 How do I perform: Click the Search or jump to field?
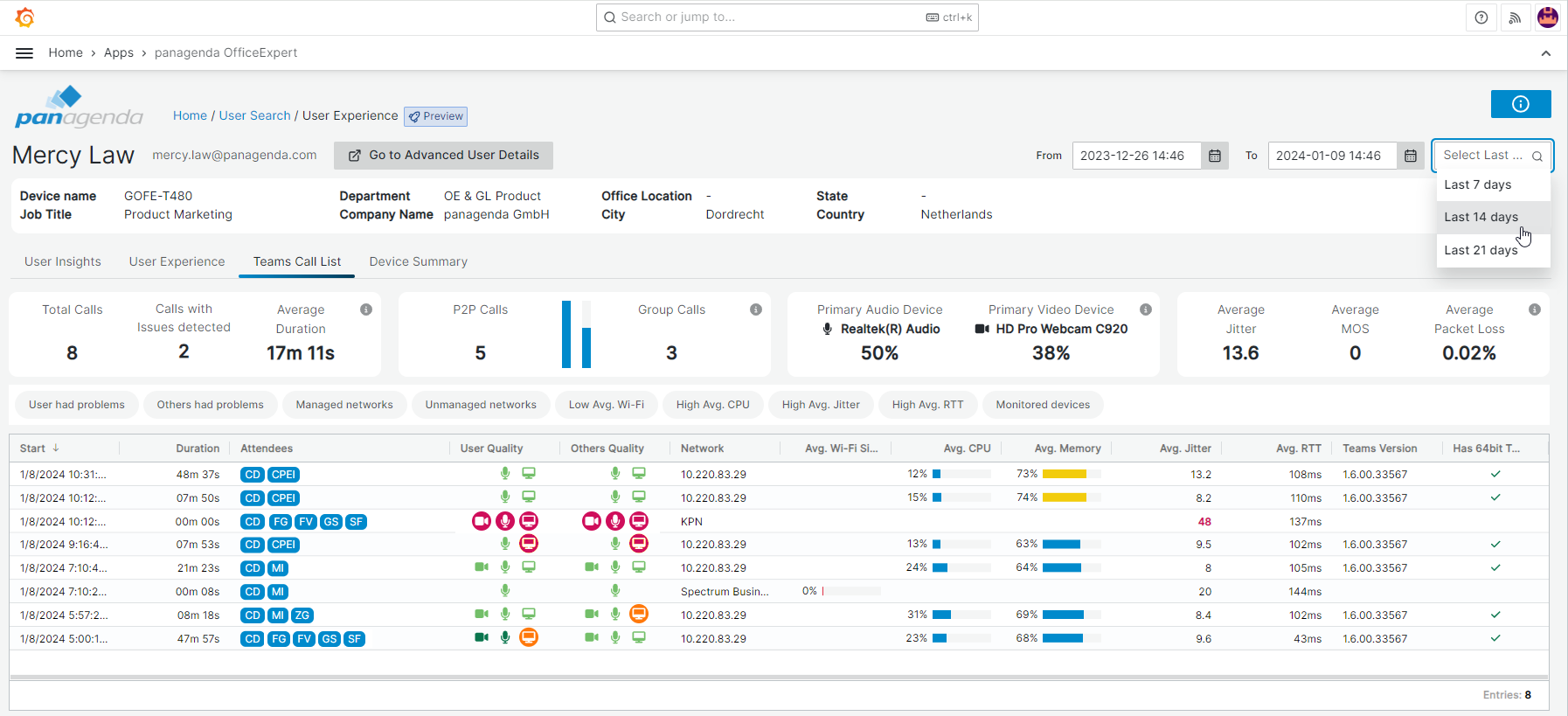coord(787,17)
